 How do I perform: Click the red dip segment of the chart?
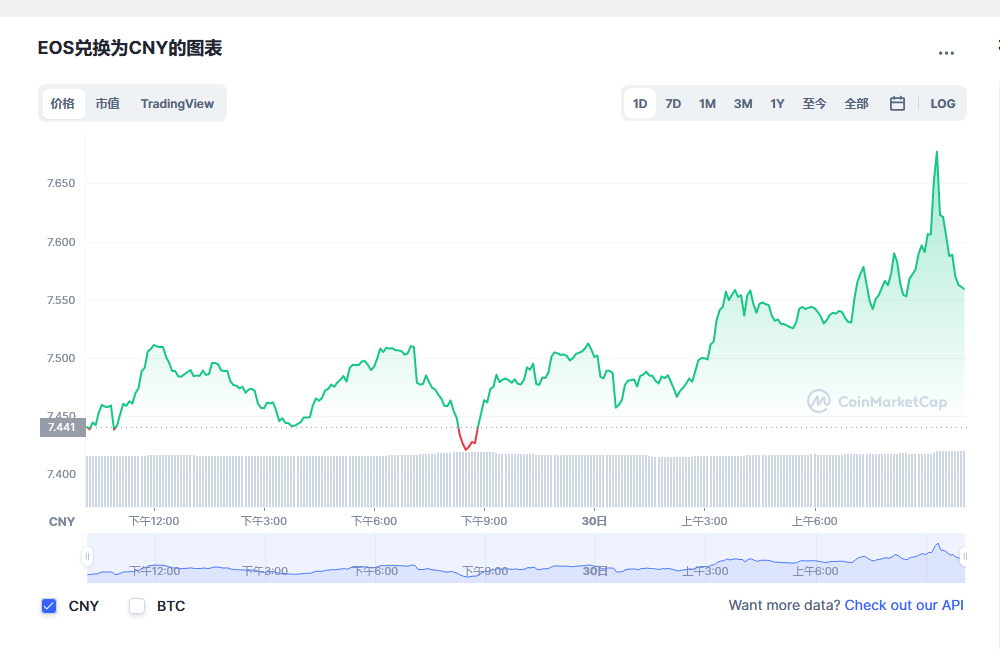coord(467,440)
